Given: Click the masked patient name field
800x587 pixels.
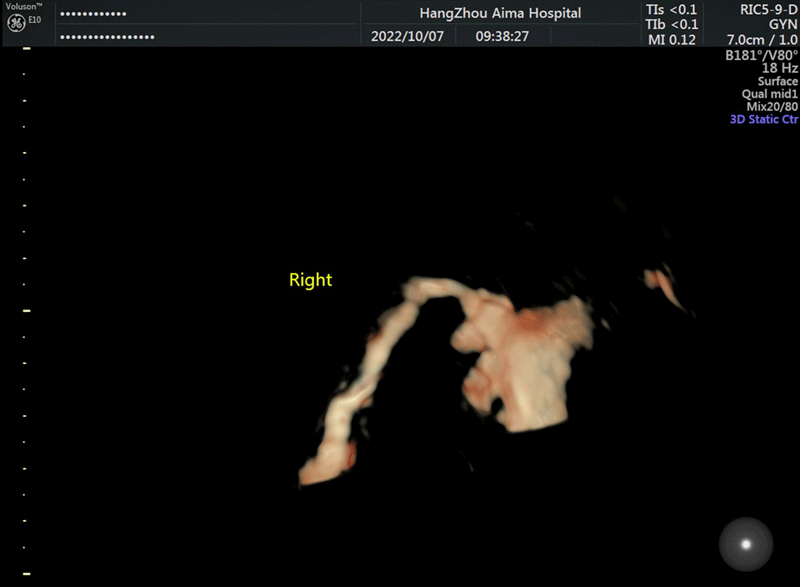Looking at the screenshot, I should (94, 15).
